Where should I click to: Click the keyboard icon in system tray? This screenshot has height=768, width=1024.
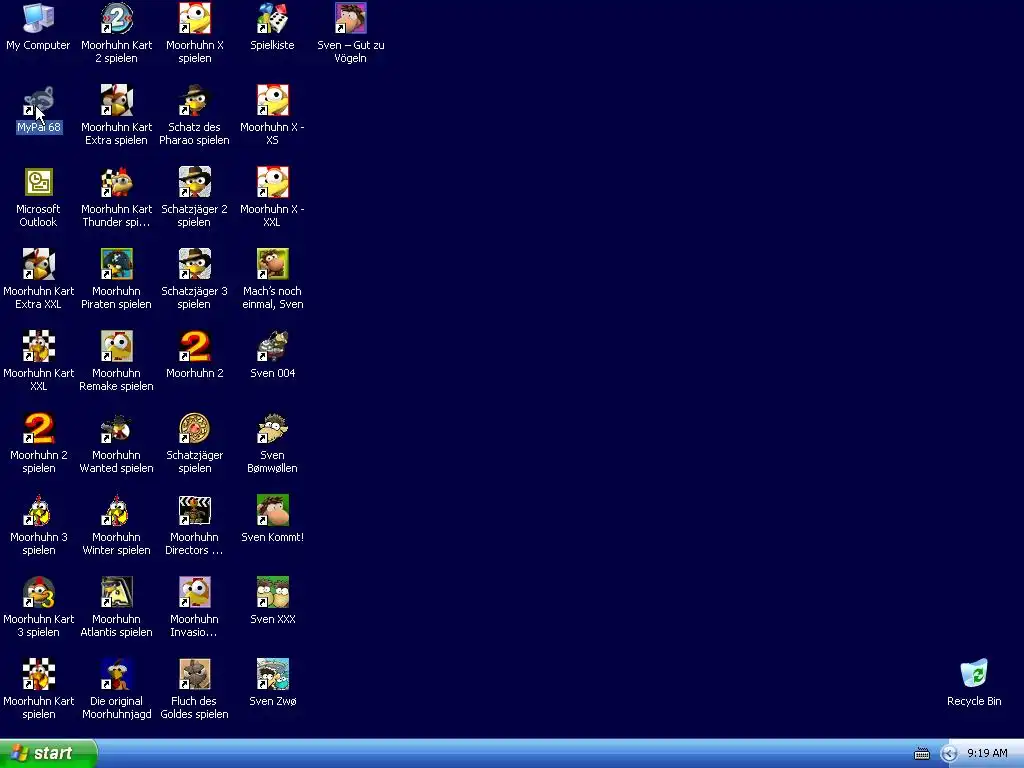click(921, 754)
